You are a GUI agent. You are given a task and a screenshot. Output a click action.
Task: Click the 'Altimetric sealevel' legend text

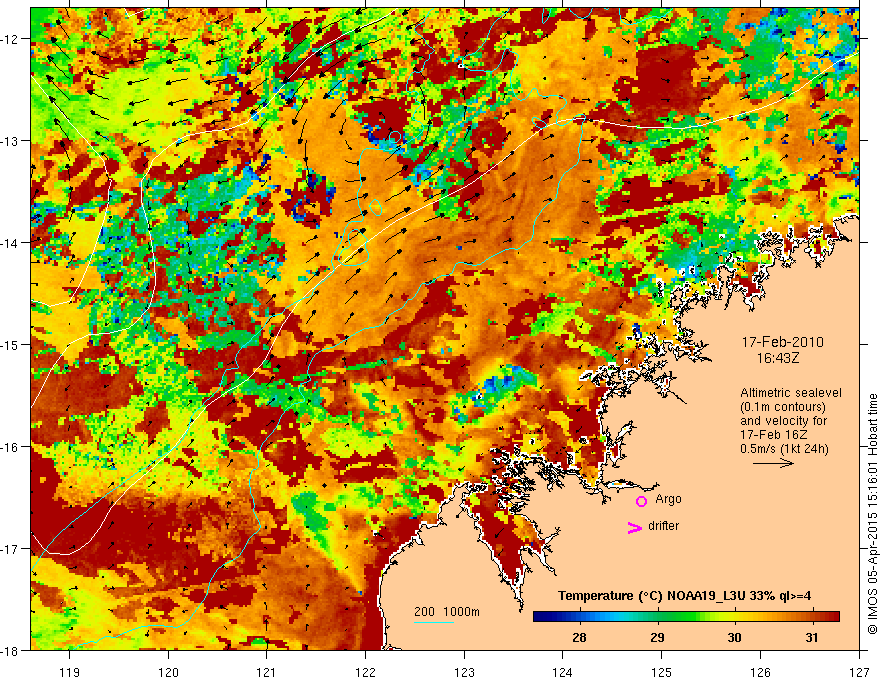point(790,393)
